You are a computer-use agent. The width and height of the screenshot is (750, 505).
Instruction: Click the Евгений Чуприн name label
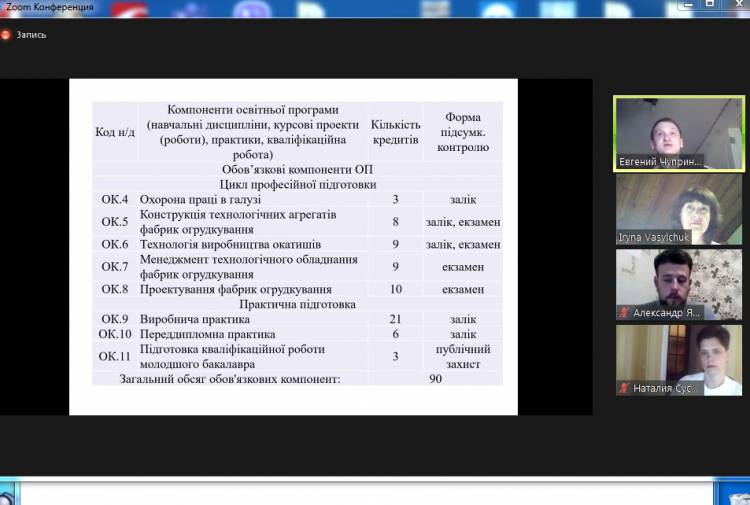pyautogui.click(x=662, y=161)
